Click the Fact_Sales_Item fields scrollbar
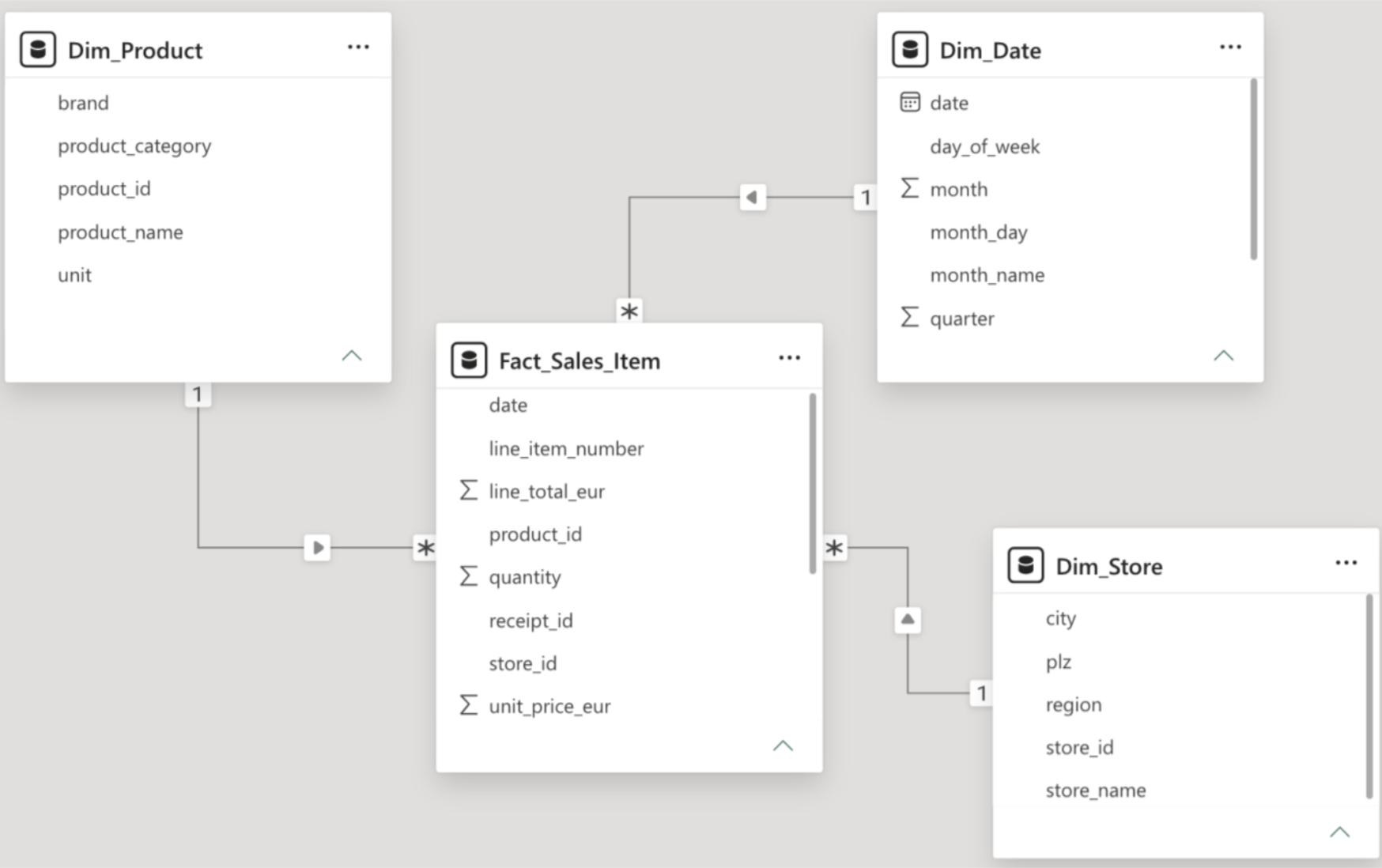The width and height of the screenshot is (1382, 868). [813, 483]
